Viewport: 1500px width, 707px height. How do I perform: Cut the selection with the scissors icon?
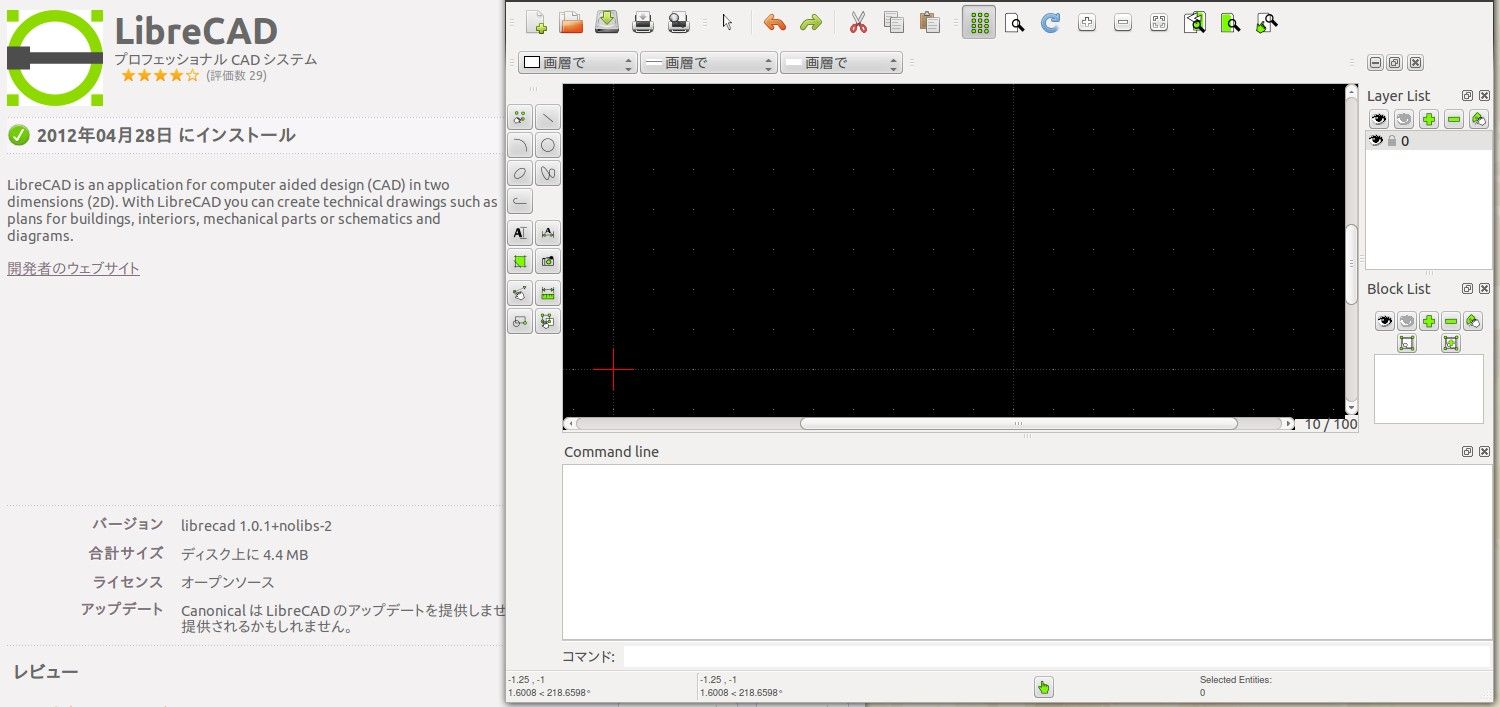pyautogui.click(x=858, y=22)
